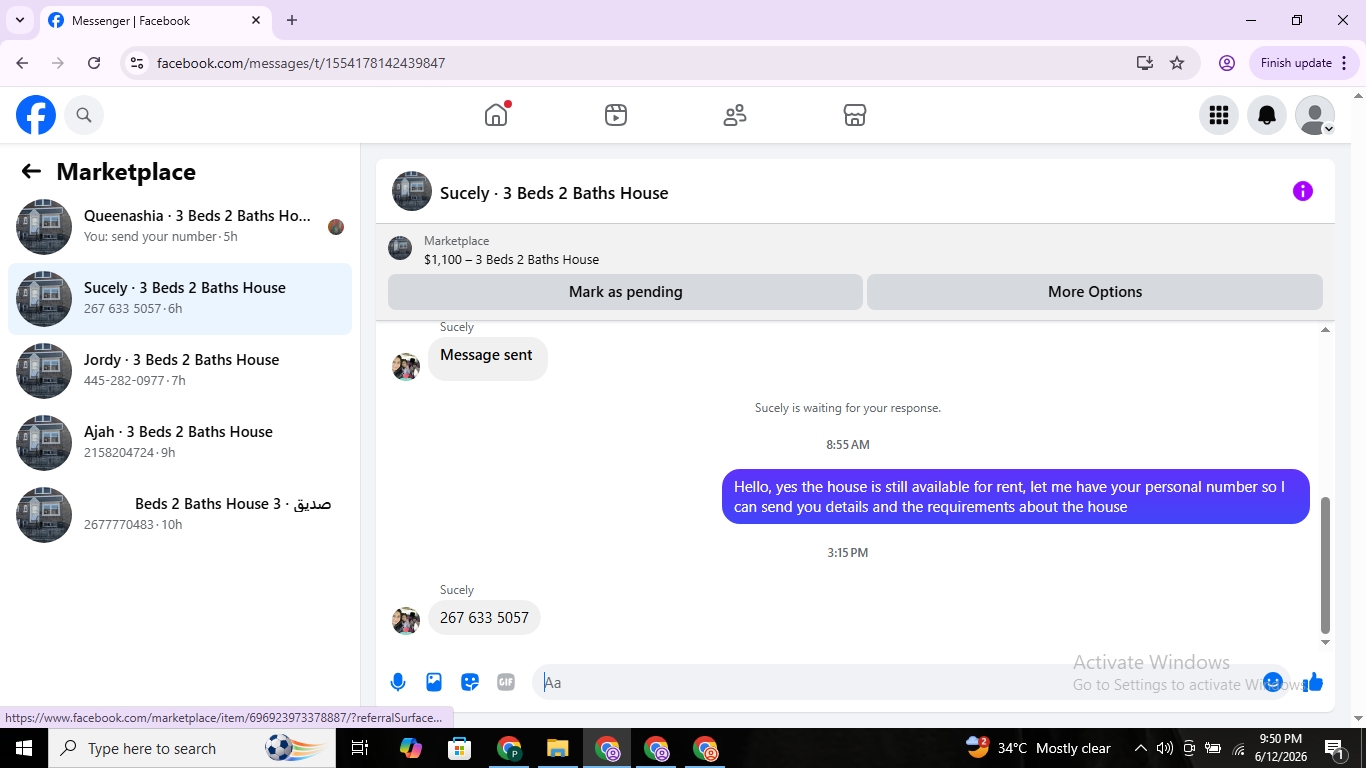Click the "Message sent" bubble
1366x768 pixels.
click(x=487, y=358)
